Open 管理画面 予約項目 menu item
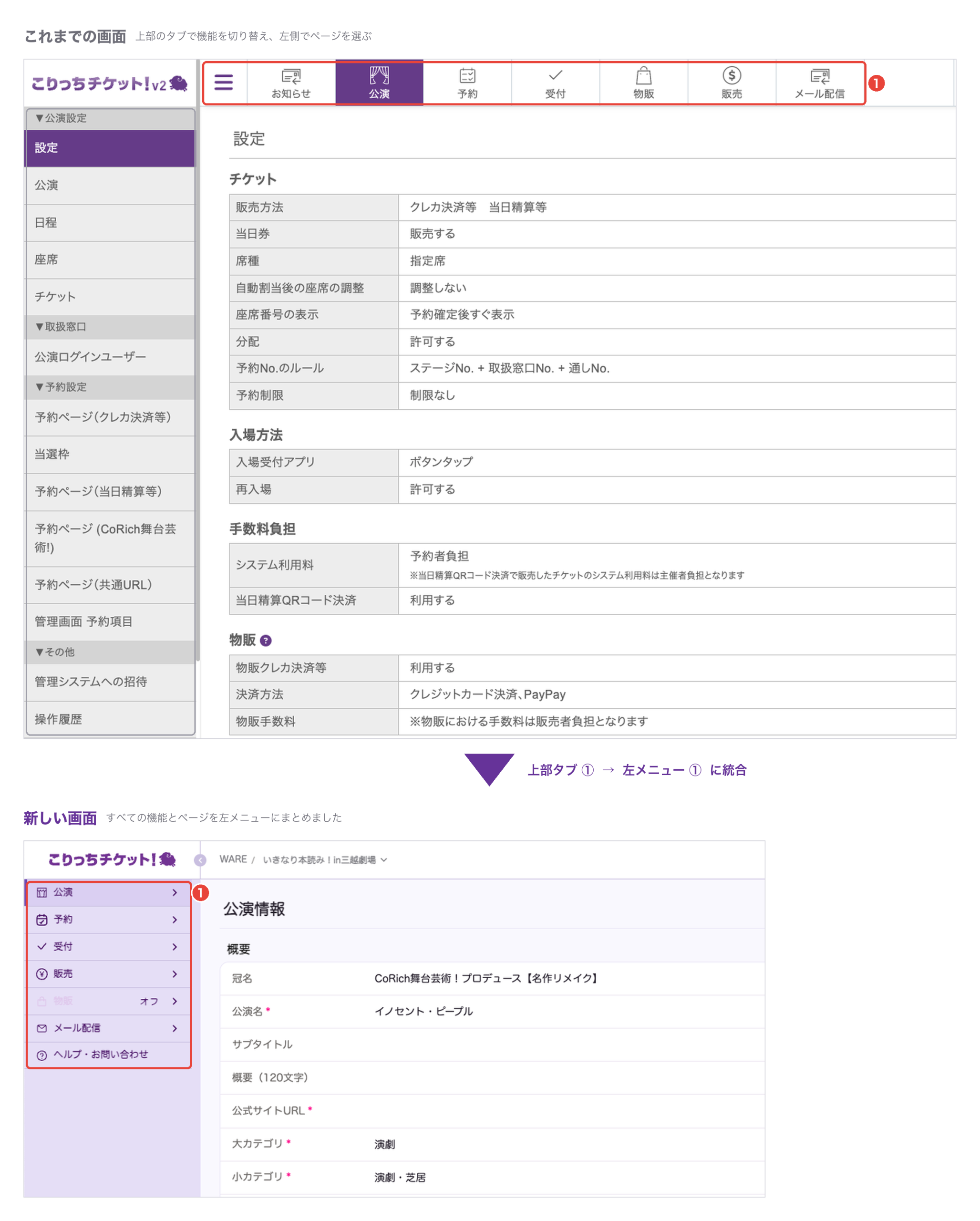This screenshot has width=980, height=1221. coord(110,622)
